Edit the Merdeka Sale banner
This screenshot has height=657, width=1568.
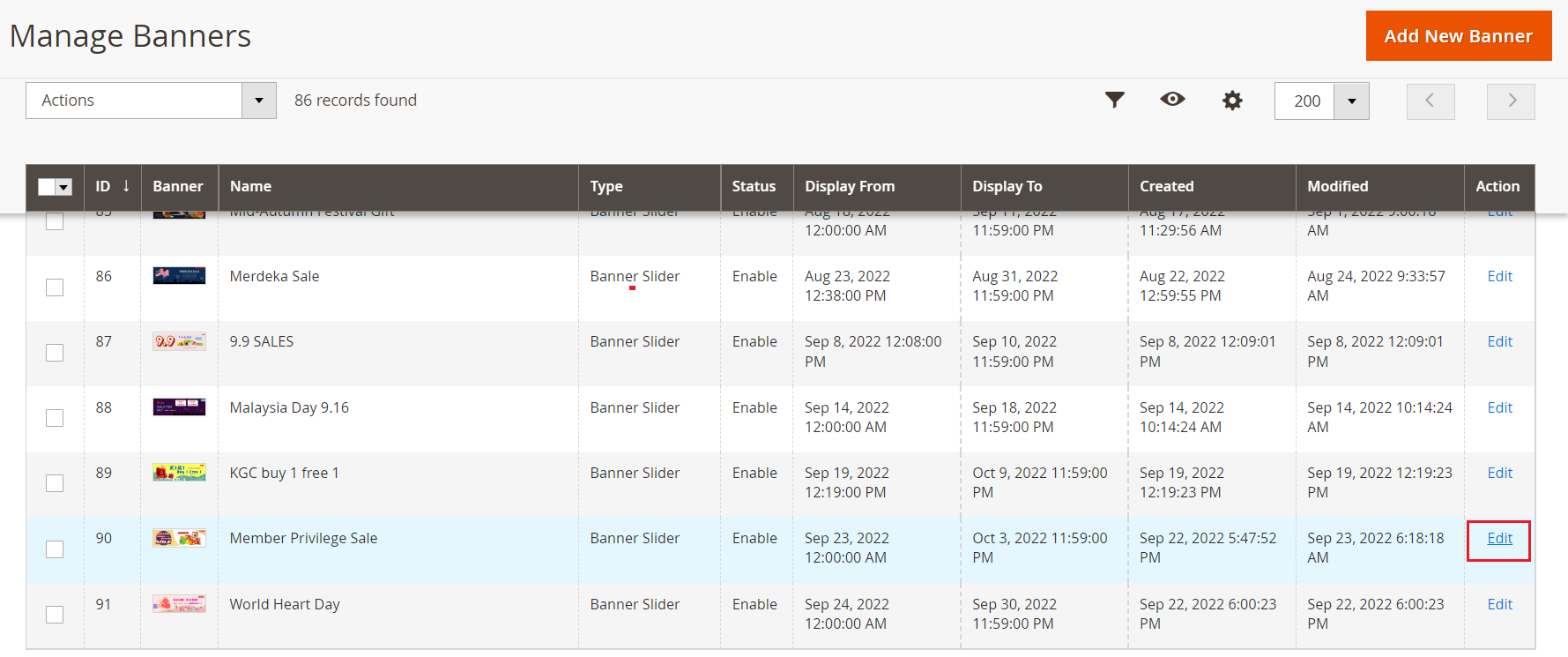click(1499, 276)
